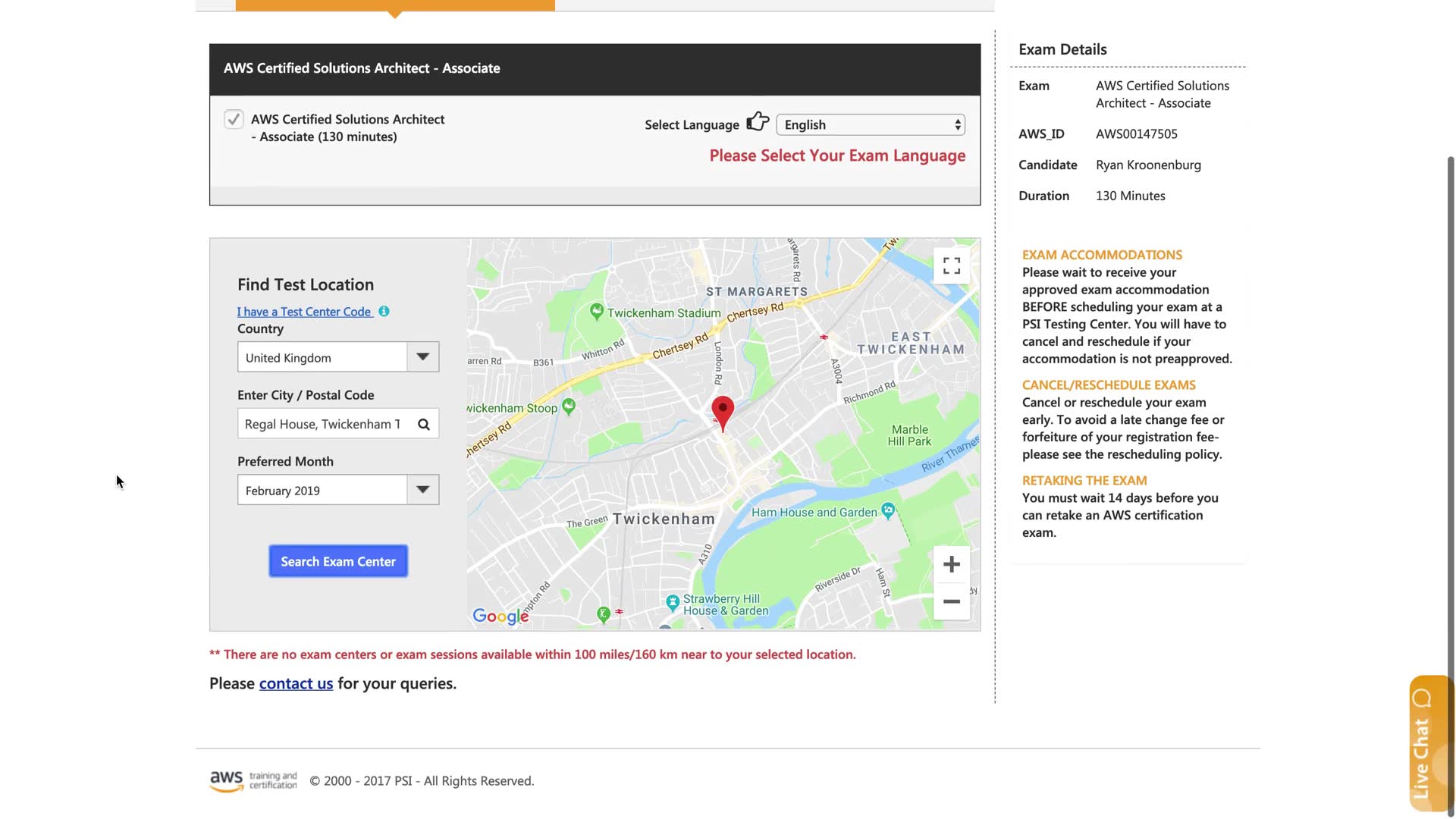Open the contact us link
The height and width of the screenshot is (819, 1456).
[296, 683]
